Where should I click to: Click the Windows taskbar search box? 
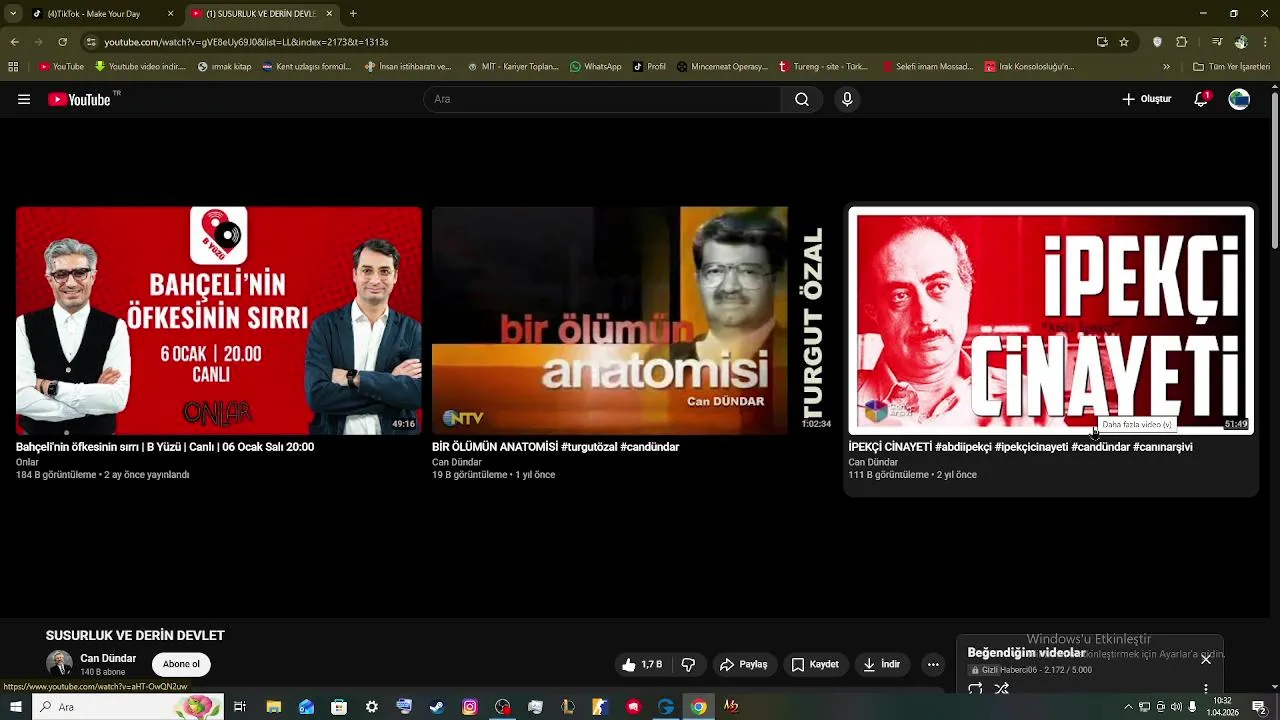(x=127, y=707)
